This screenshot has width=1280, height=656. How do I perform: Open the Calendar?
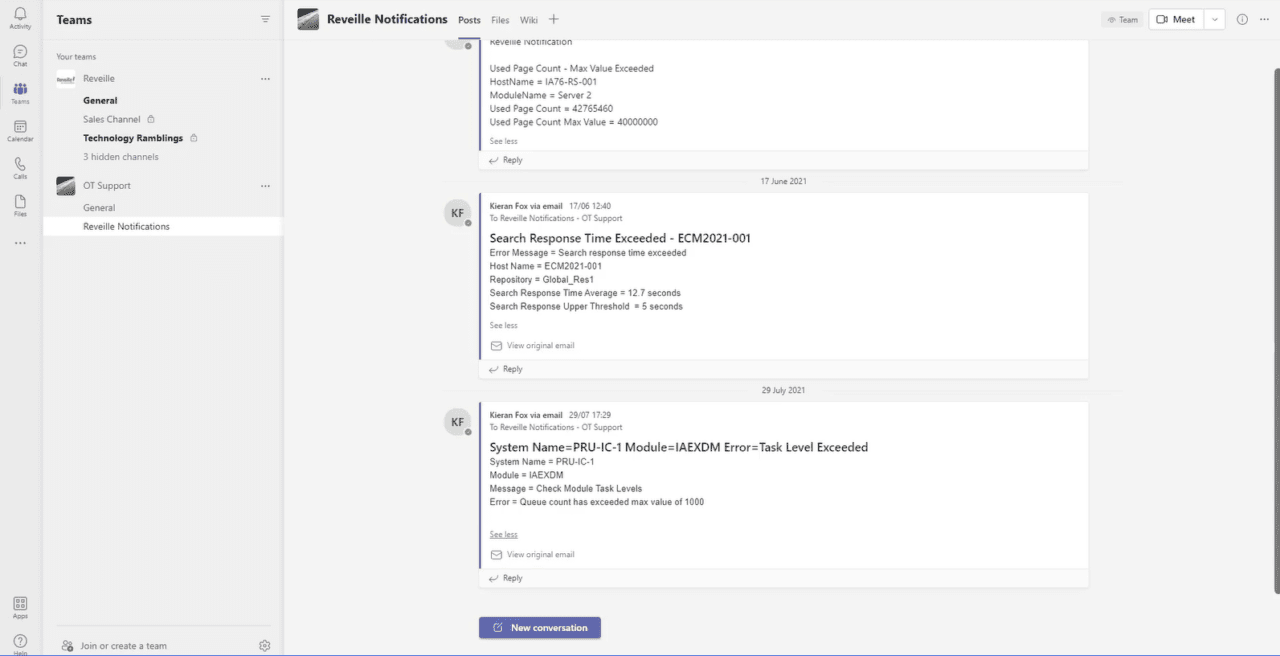click(x=20, y=130)
